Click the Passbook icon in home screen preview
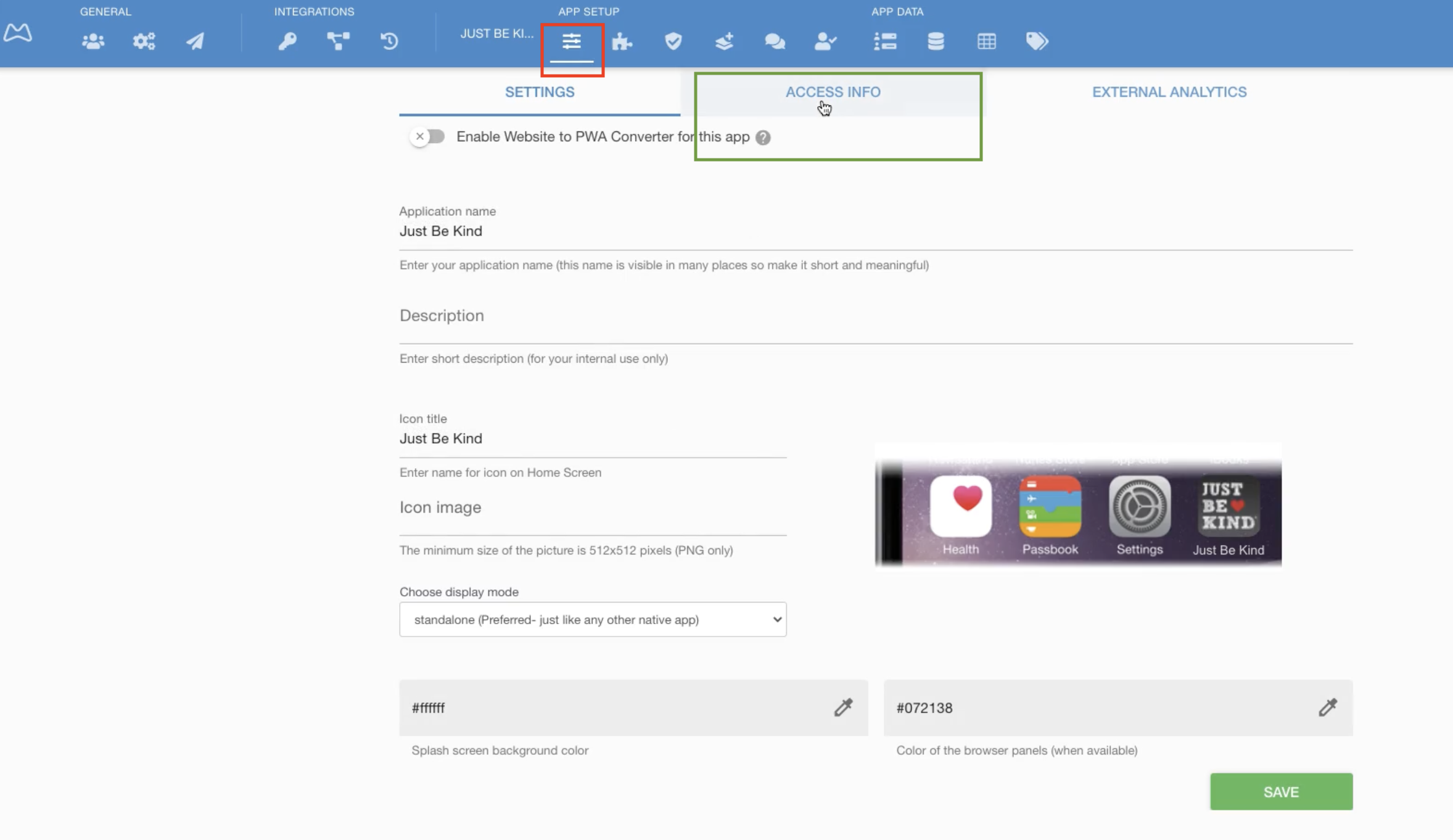This screenshot has height=840, width=1453. coord(1050,506)
